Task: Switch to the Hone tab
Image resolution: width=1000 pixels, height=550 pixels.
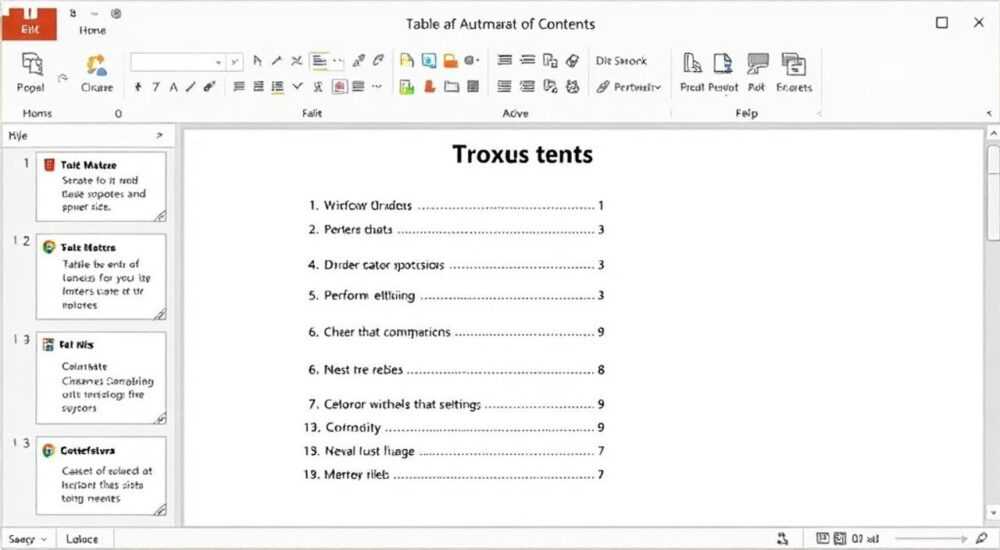Action: (92, 30)
